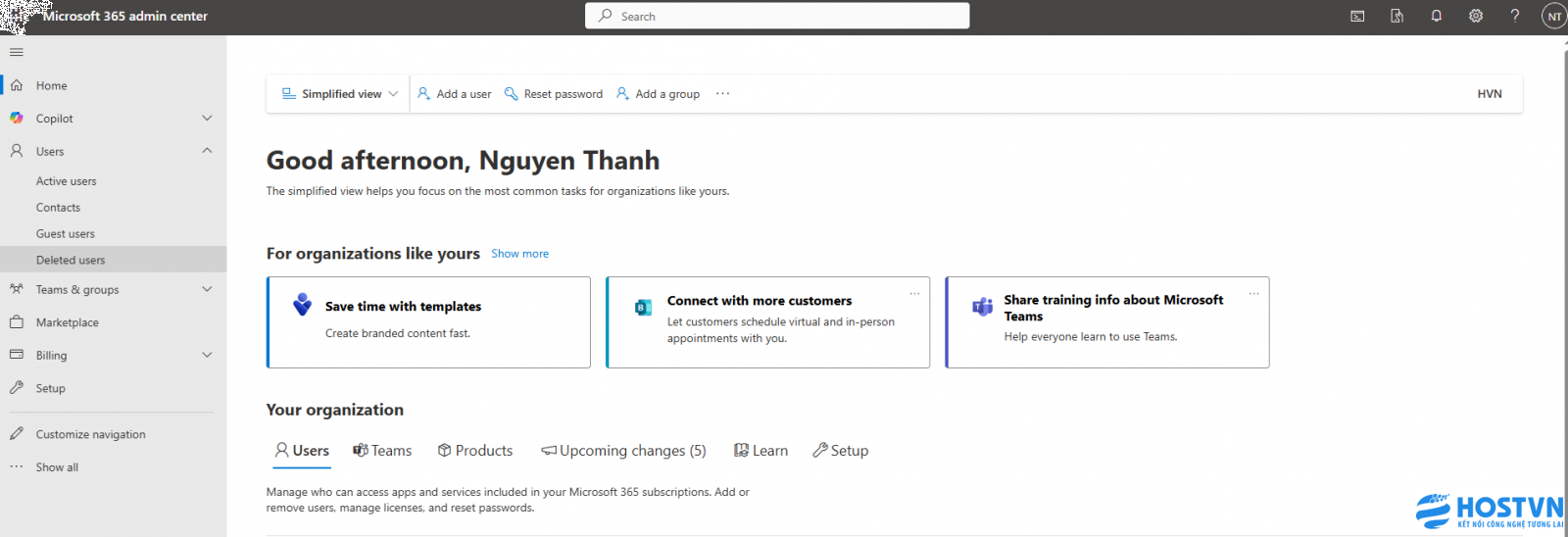Open Deleted users in sidebar
Viewport: 1568px width, 537px height.
(113, 260)
